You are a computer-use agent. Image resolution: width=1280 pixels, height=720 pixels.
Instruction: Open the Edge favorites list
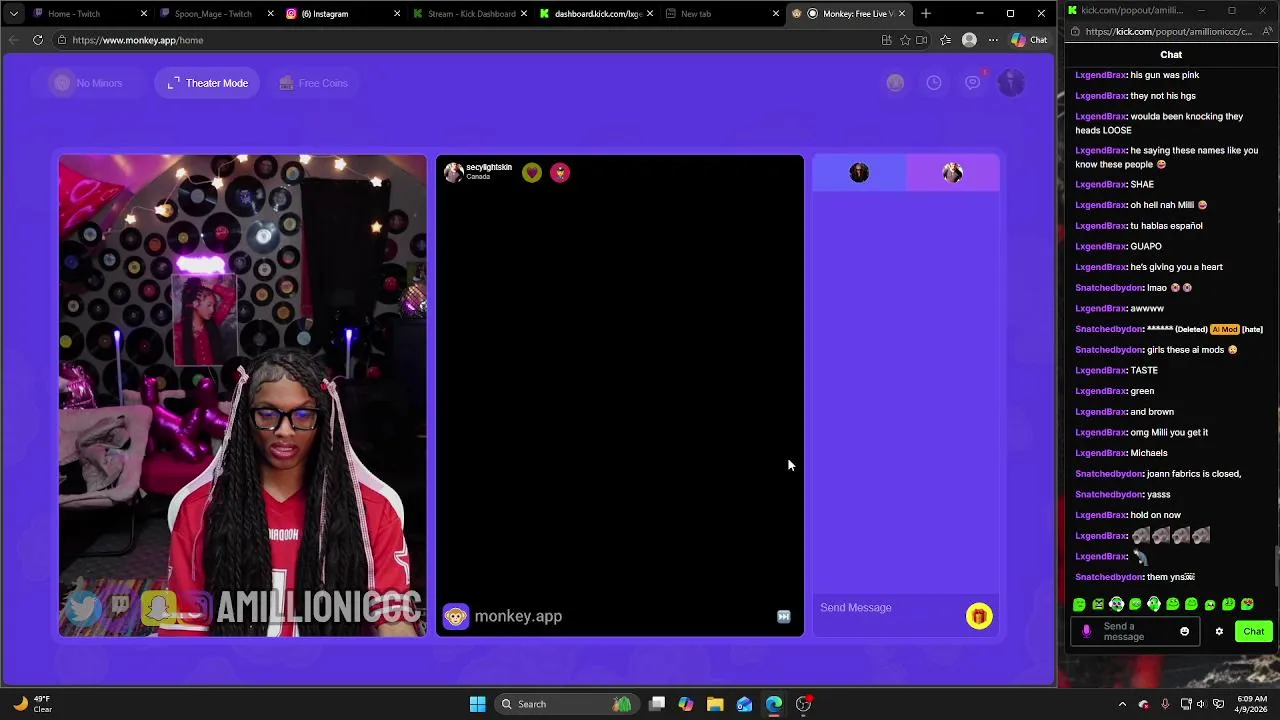(945, 40)
